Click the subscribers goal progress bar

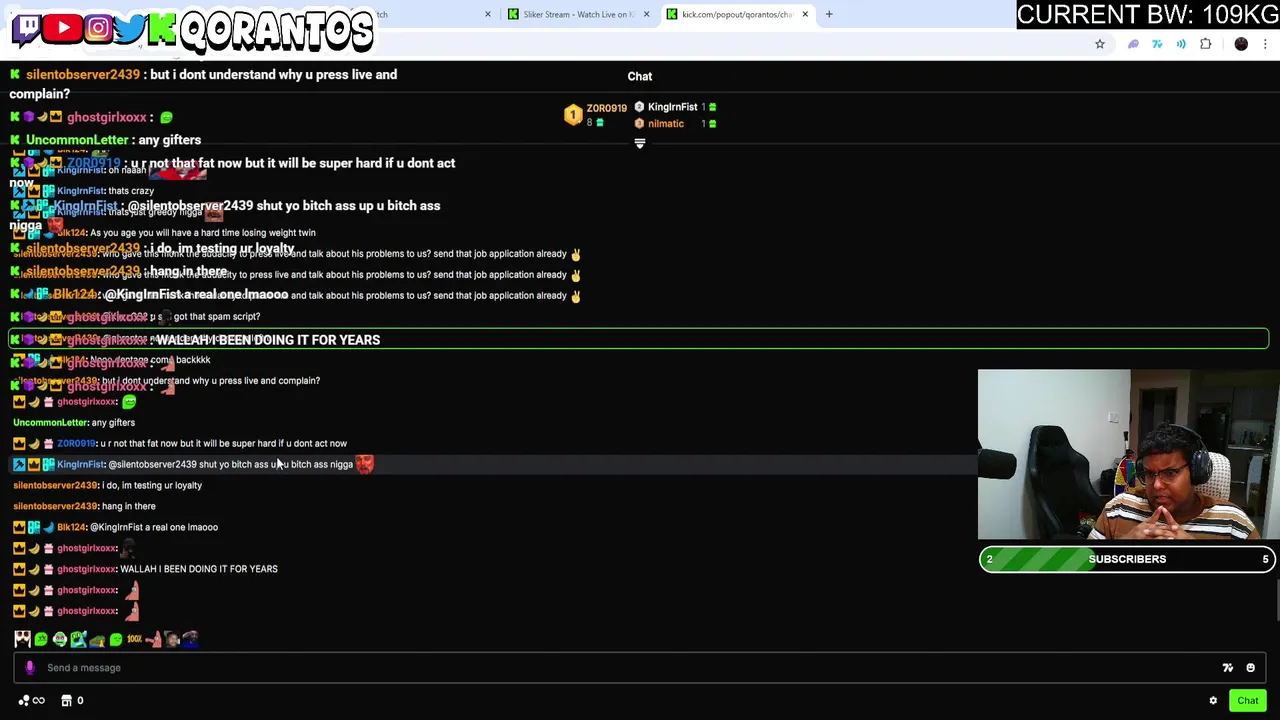point(1127,559)
